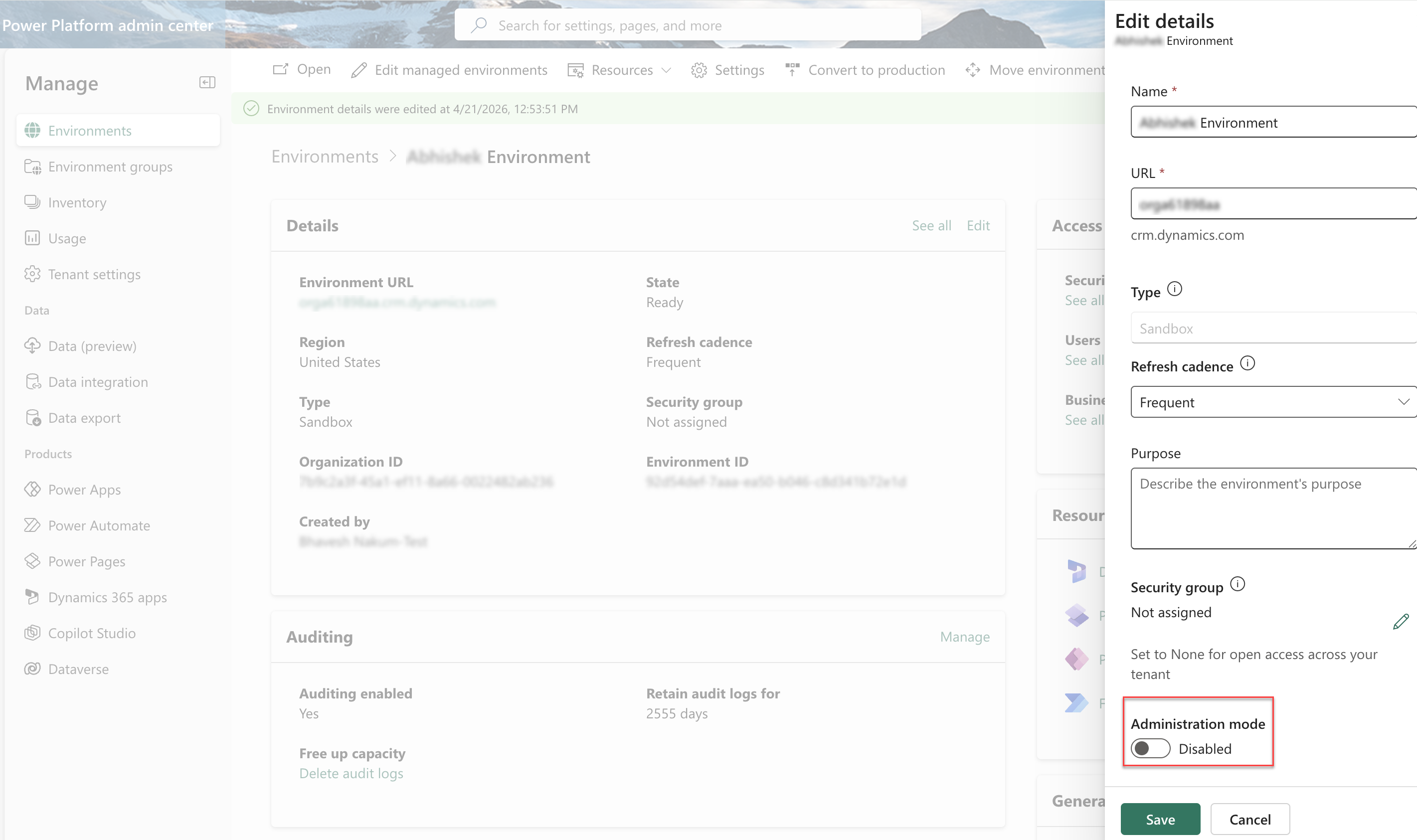Click the Security group info icon
Viewport: 1417px width, 840px height.
tap(1238, 584)
